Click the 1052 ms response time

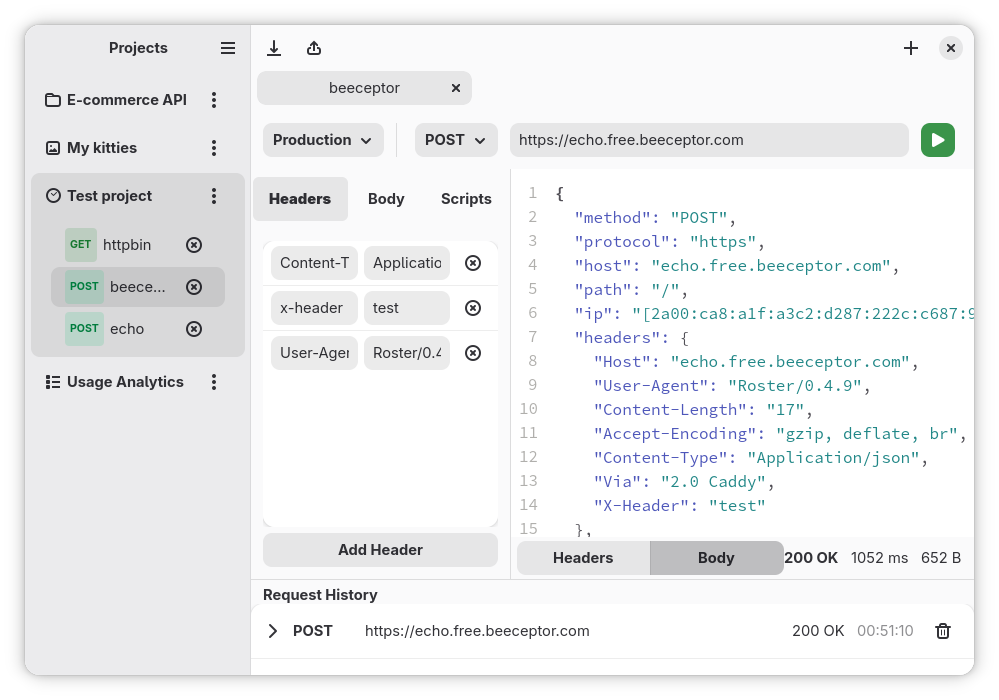pyautogui.click(x=879, y=559)
